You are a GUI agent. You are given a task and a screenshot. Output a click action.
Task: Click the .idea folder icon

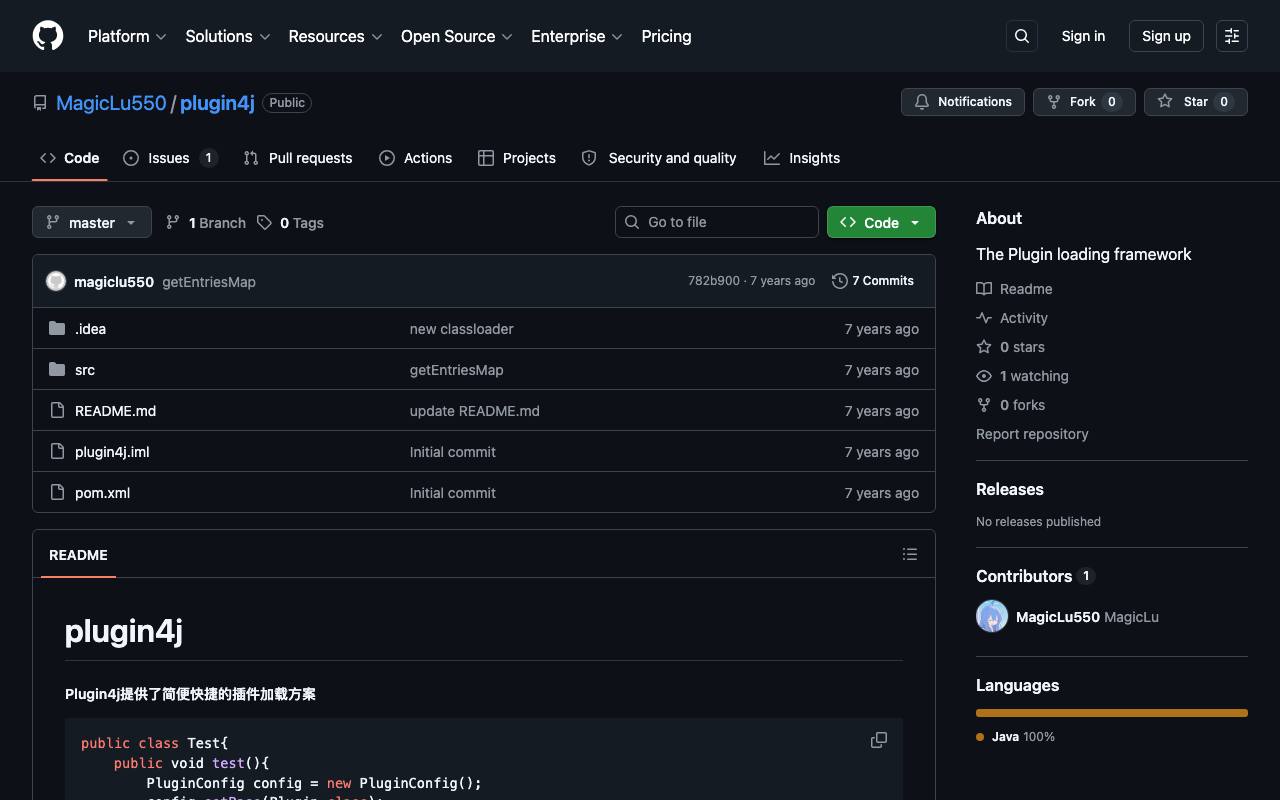point(57,328)
